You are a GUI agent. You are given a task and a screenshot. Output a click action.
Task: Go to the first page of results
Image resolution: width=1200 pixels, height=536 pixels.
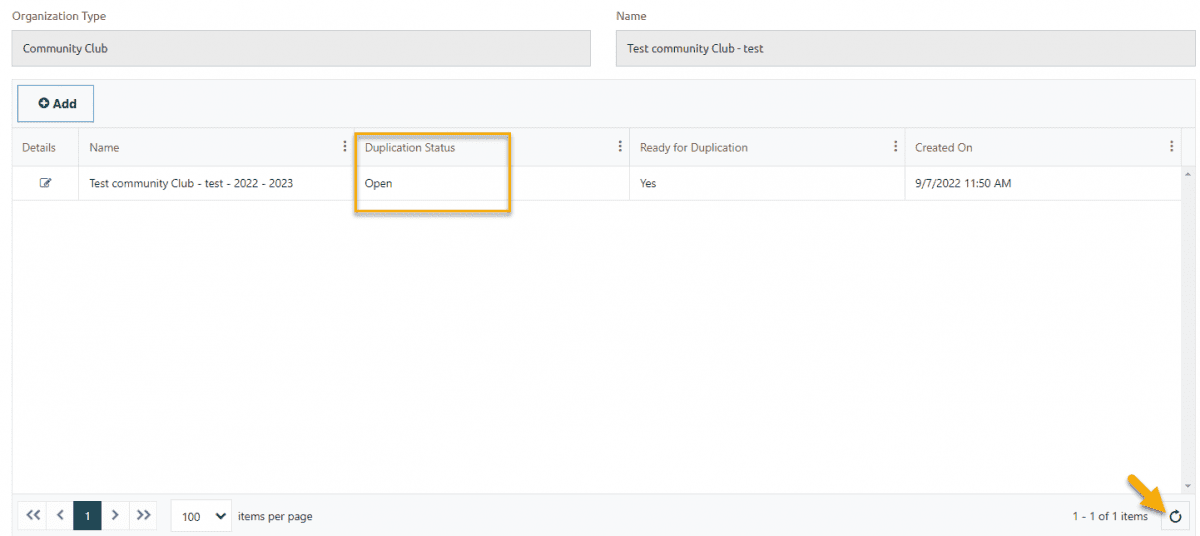pyautogui.click(x=32, y=516)
